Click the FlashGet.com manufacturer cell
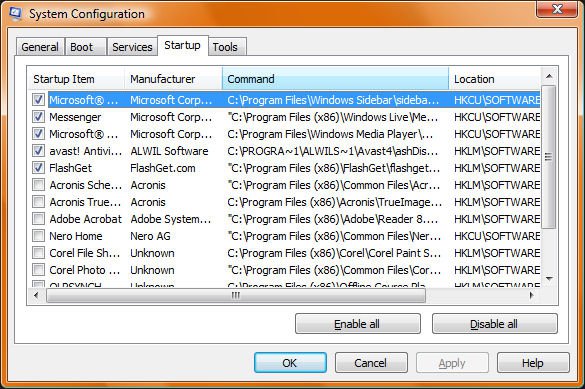585x389 pixels. [x=163, y=168]
